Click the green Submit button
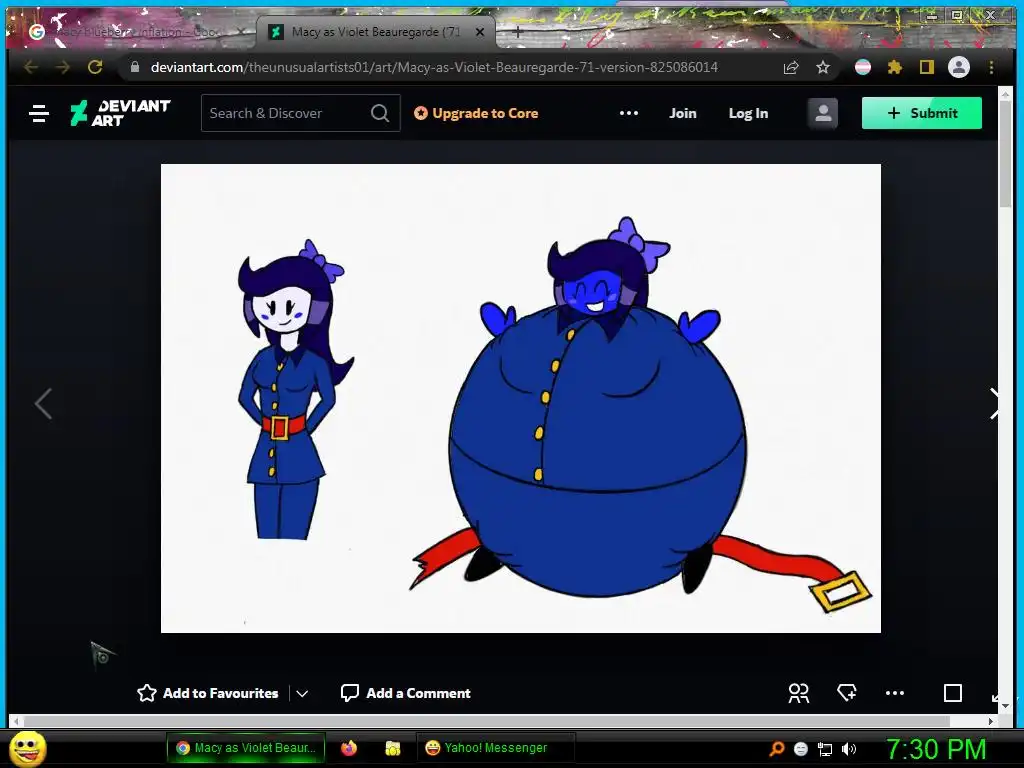 coord(921,113)
